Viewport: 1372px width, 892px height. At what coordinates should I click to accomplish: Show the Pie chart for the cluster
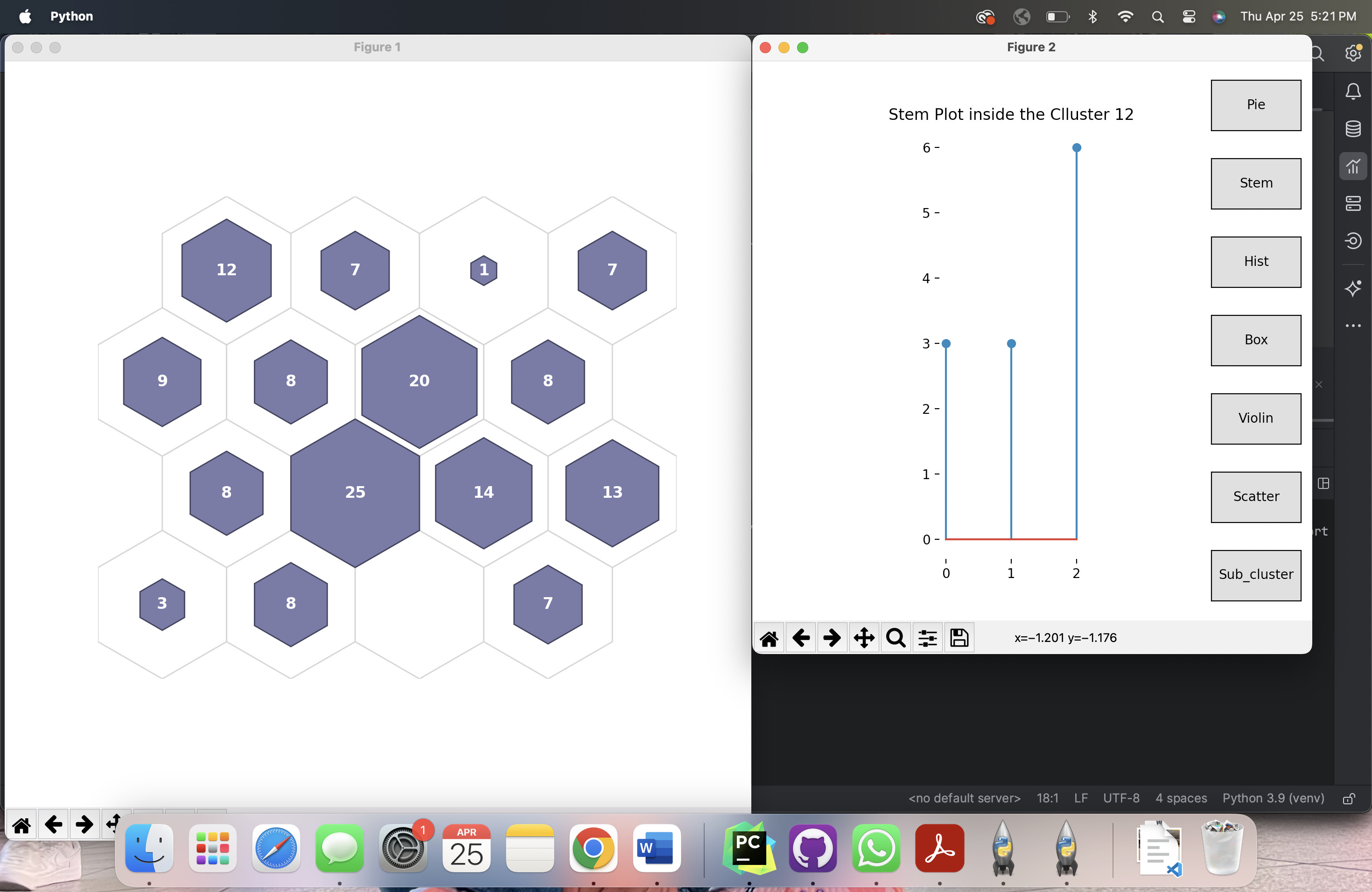point(1255,105)
